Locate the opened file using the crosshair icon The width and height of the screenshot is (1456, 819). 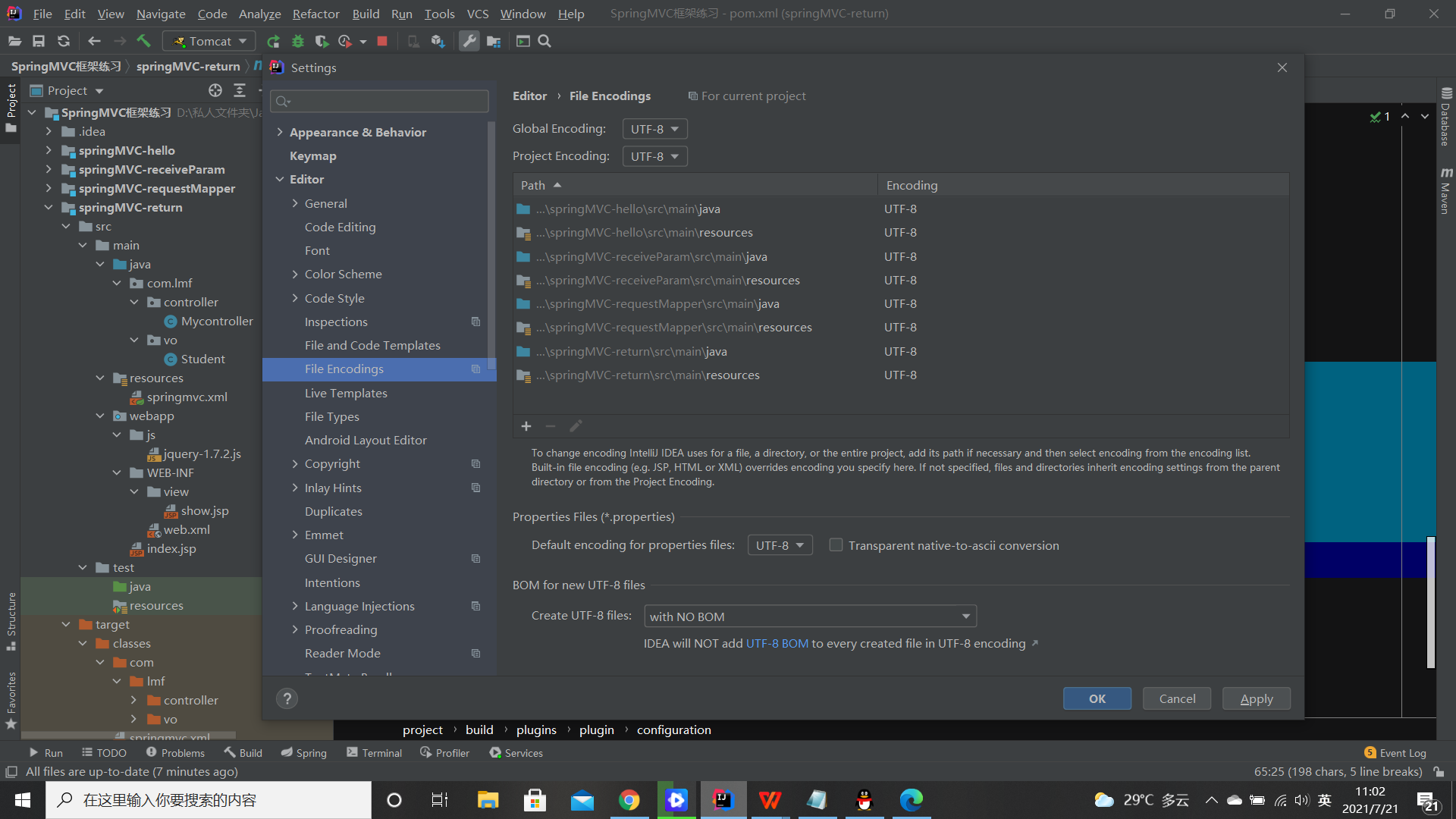pos(215,90)
